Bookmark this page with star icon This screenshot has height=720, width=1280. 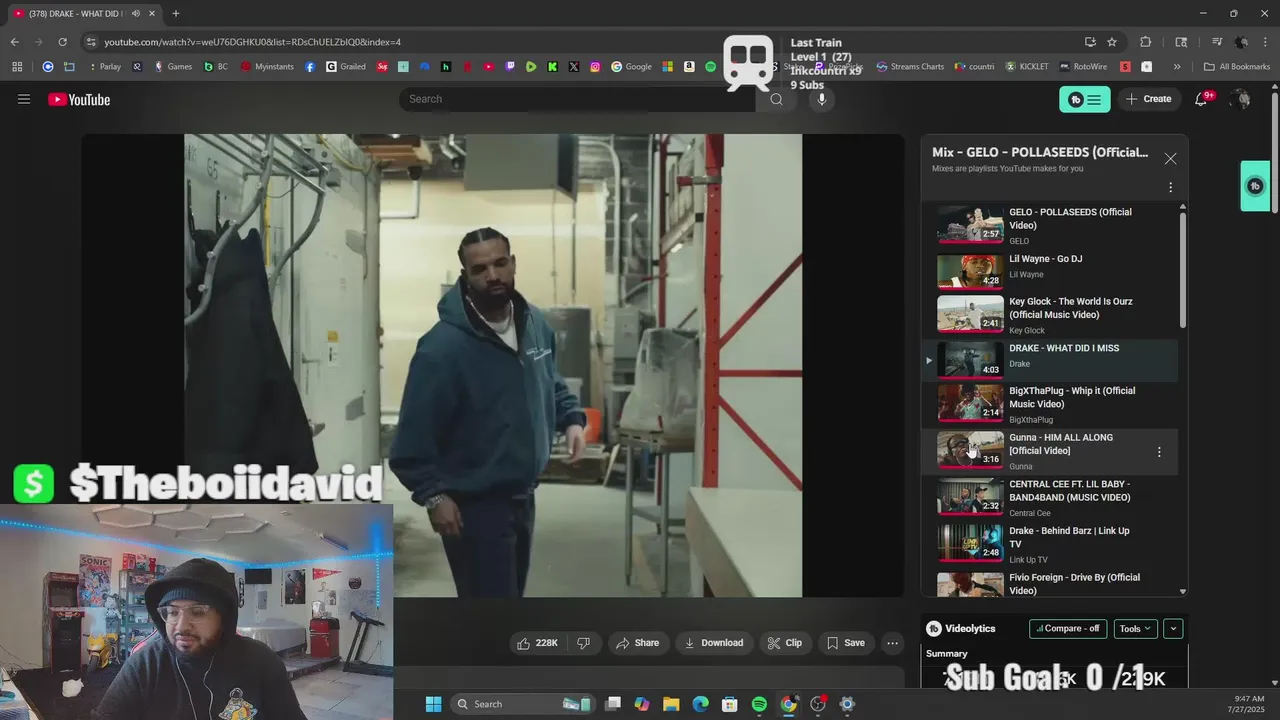coord(1112,42)
